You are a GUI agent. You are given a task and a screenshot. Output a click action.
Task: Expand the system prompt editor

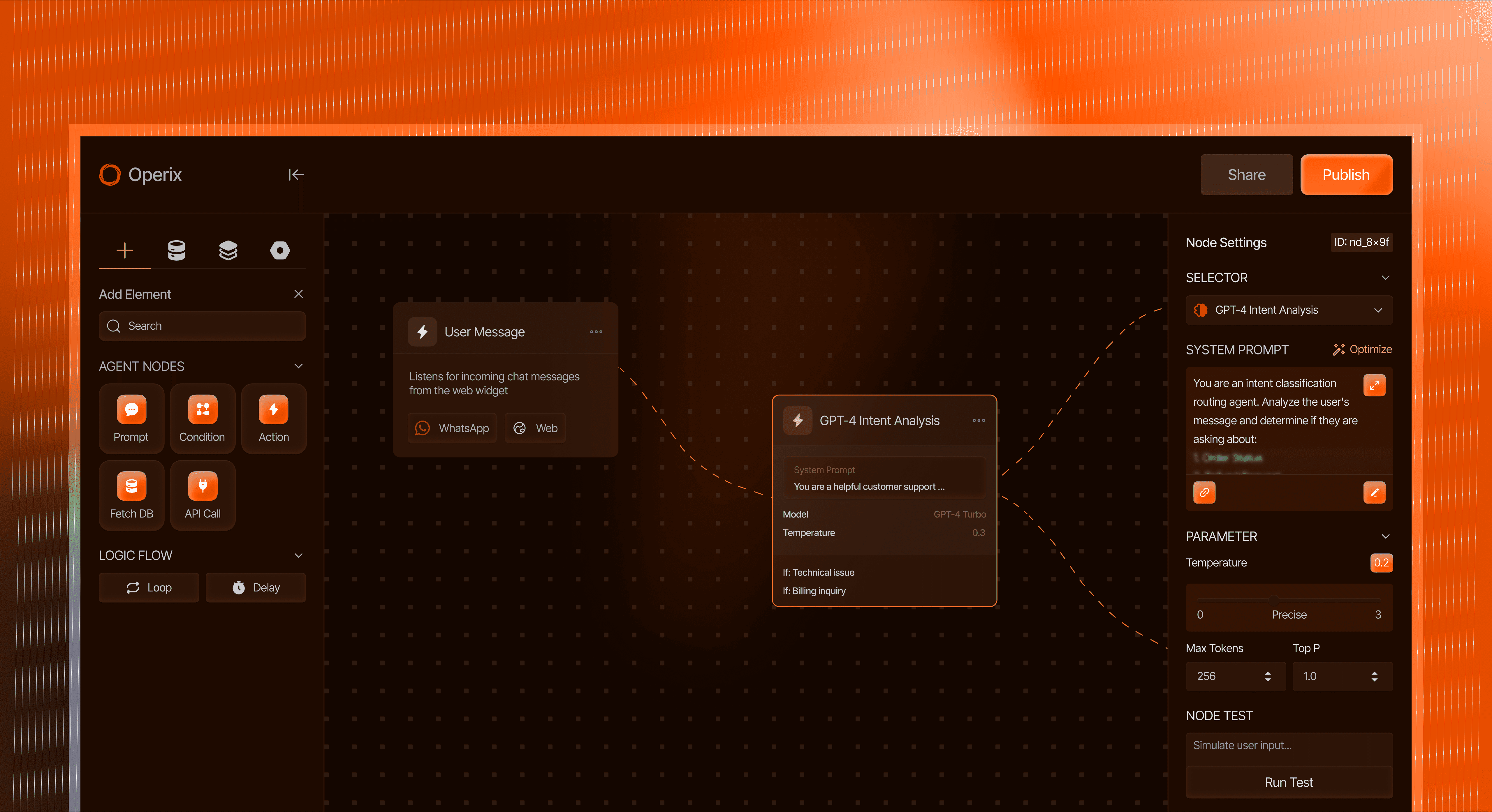pyautogui.click(x=1374, y=386)
